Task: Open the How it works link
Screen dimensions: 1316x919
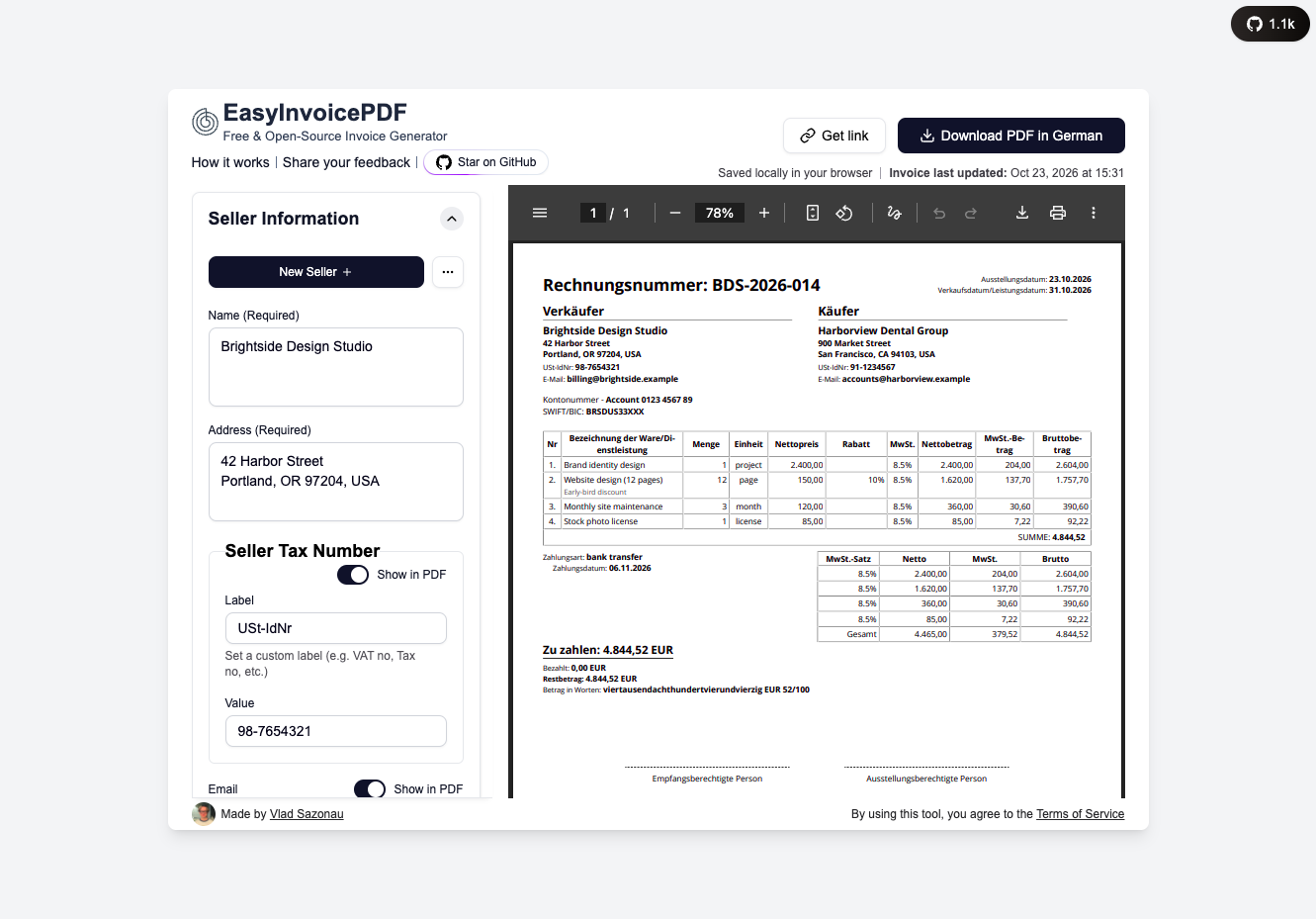Action: (230, 162)
